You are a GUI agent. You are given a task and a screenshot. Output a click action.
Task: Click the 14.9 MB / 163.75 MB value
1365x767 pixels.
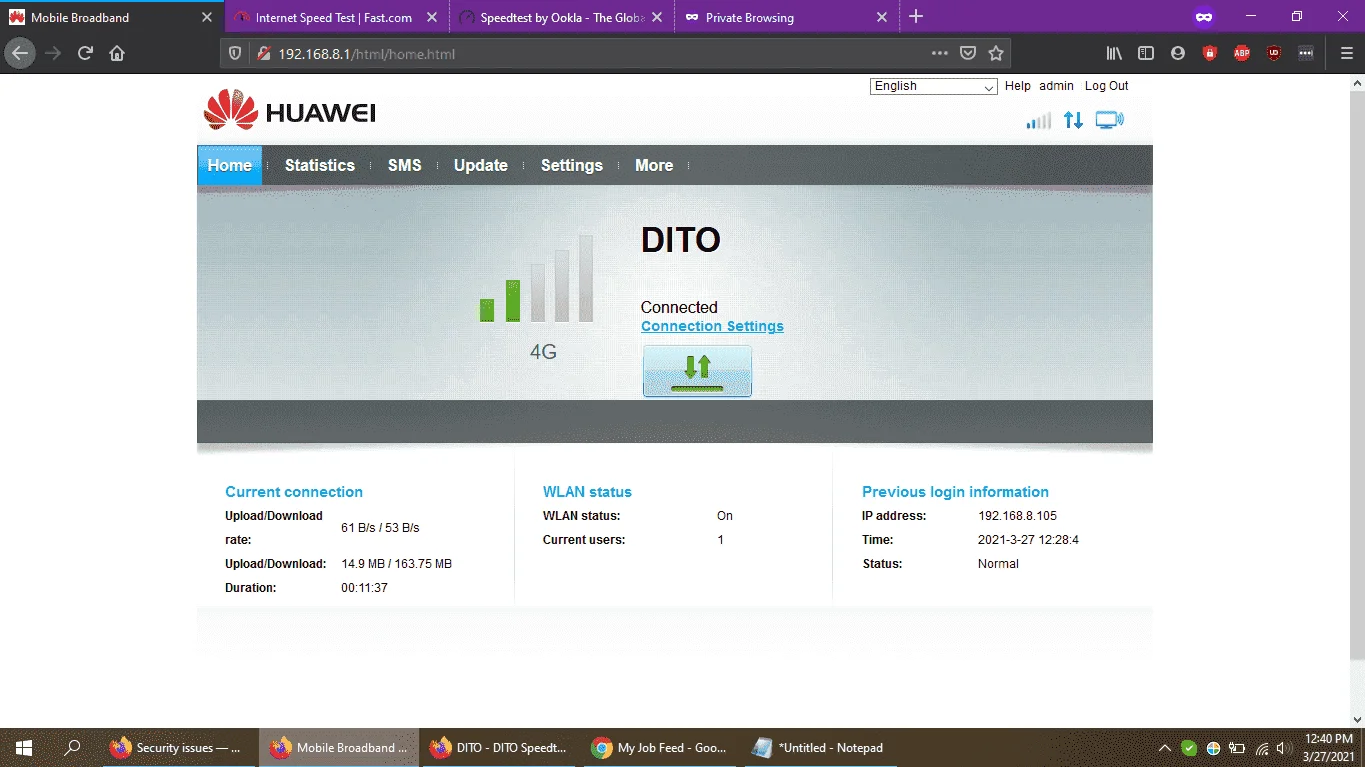click(x=397, y=564)
